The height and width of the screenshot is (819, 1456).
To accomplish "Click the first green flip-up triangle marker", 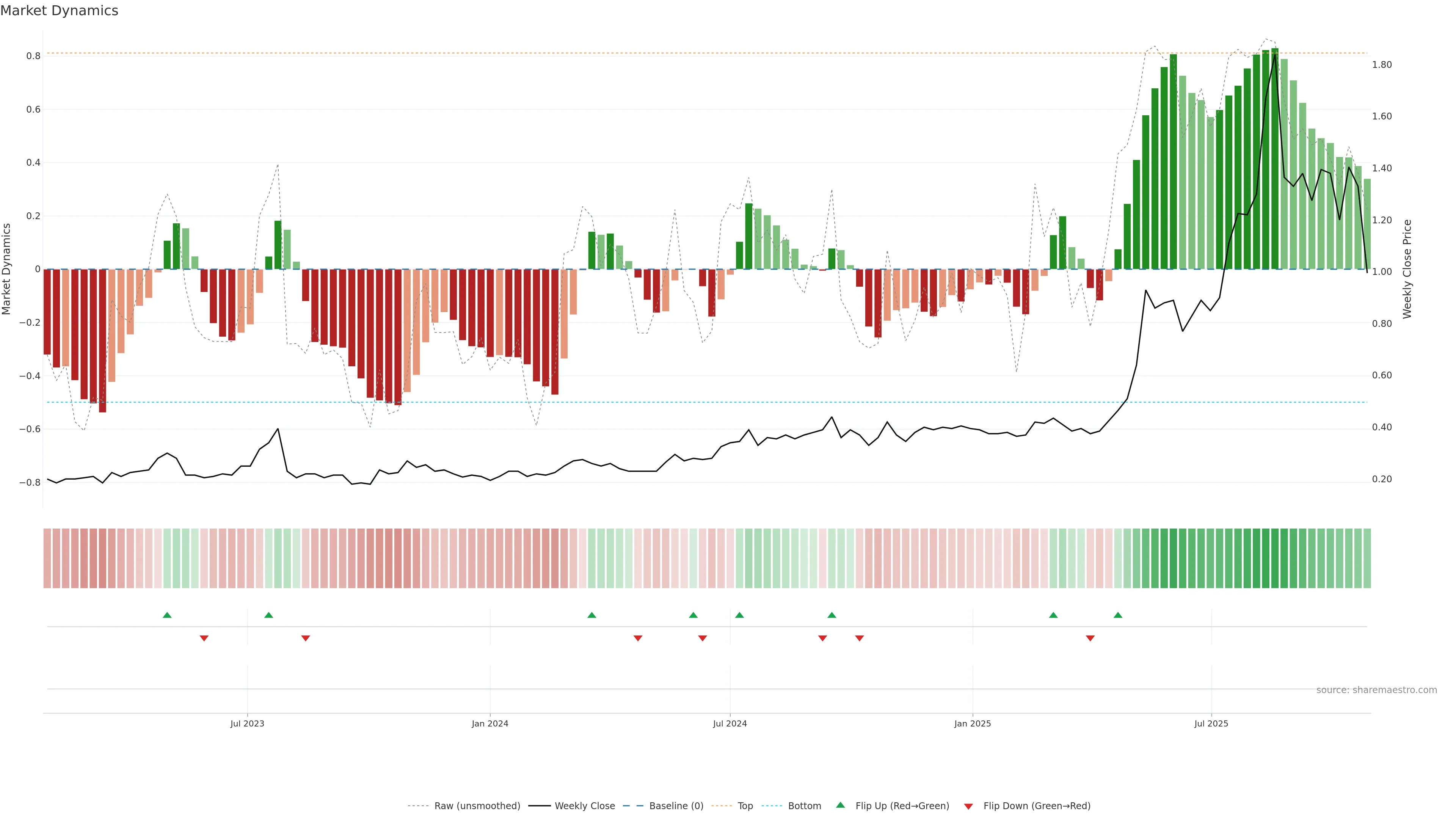I will click(167, 615).
